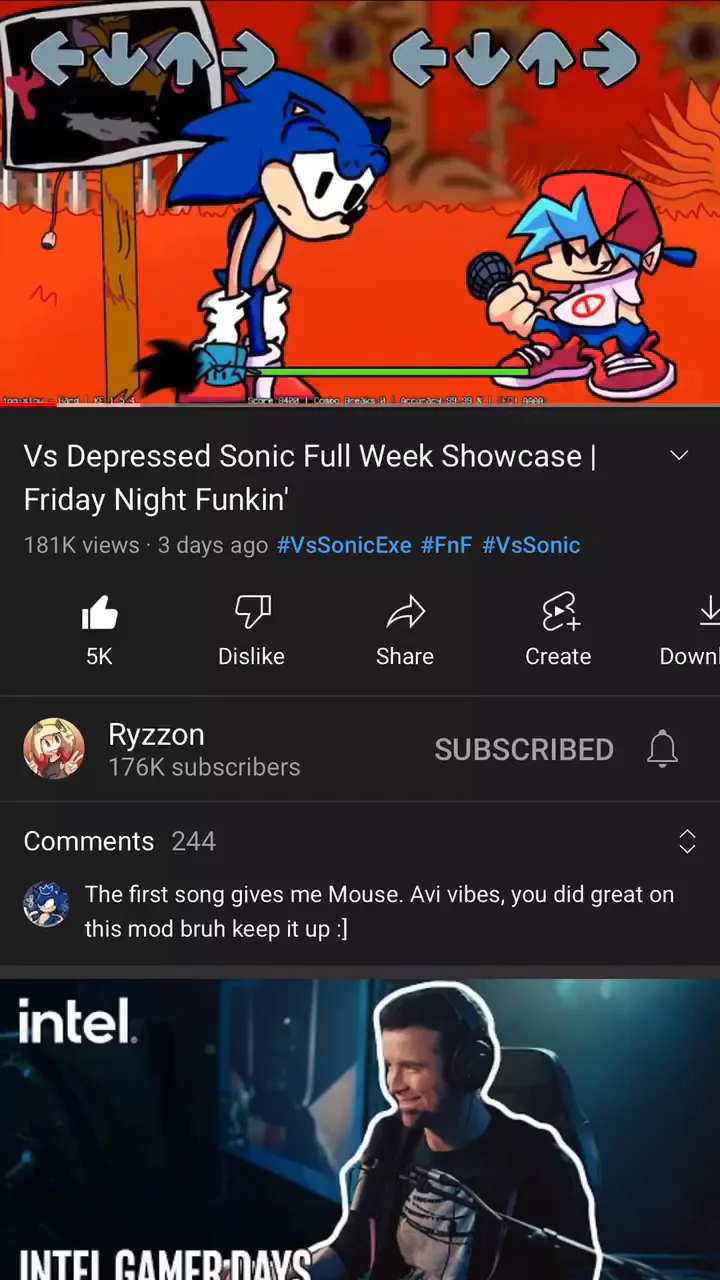Tap the thumbs-down Dislike icon
The image size is (720, 1280).
[x=252, y=612]
